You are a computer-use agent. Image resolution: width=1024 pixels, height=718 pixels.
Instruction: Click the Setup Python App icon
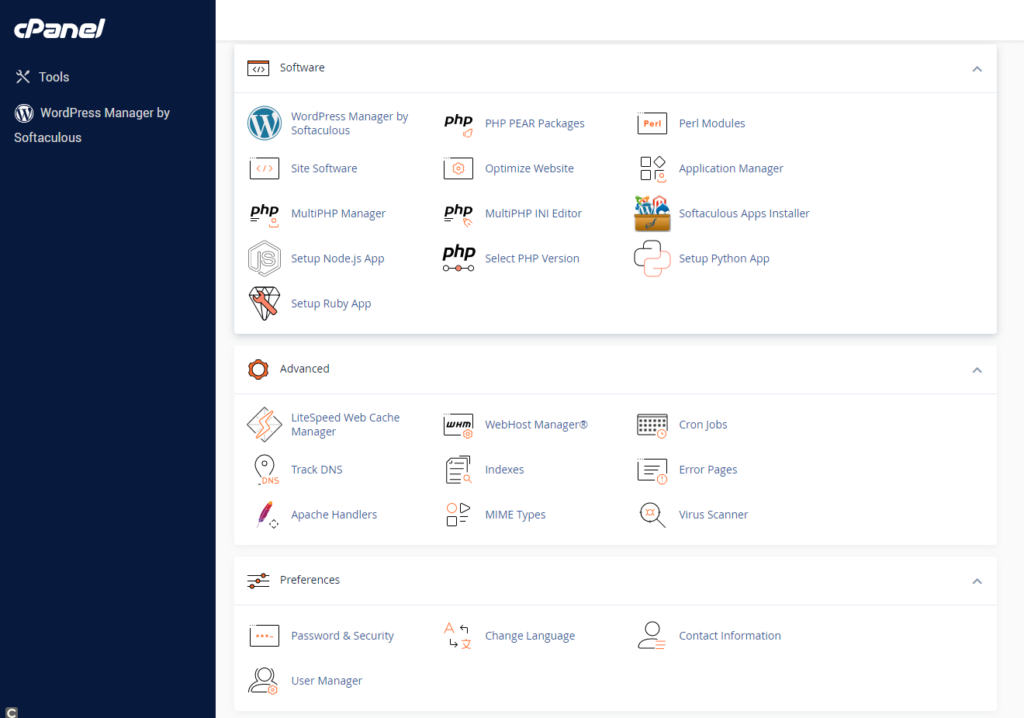(652, 259)
